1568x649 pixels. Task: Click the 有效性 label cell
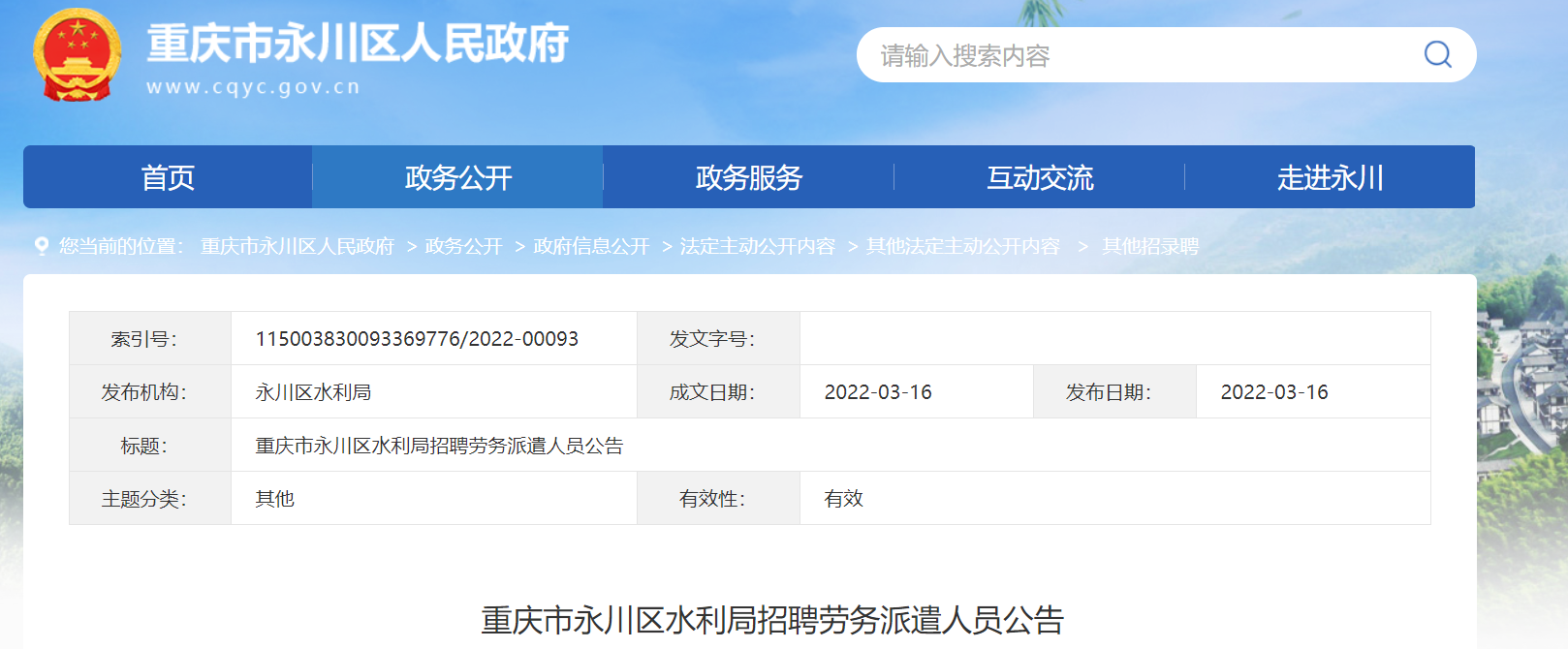click(x=718, y=498)
